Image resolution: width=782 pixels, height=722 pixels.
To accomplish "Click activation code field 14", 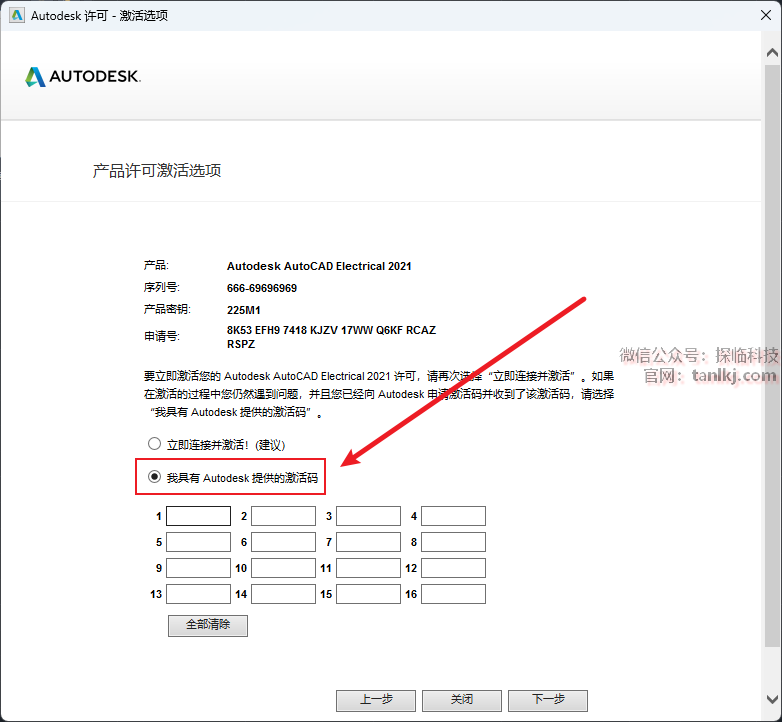I will (283, 594).
